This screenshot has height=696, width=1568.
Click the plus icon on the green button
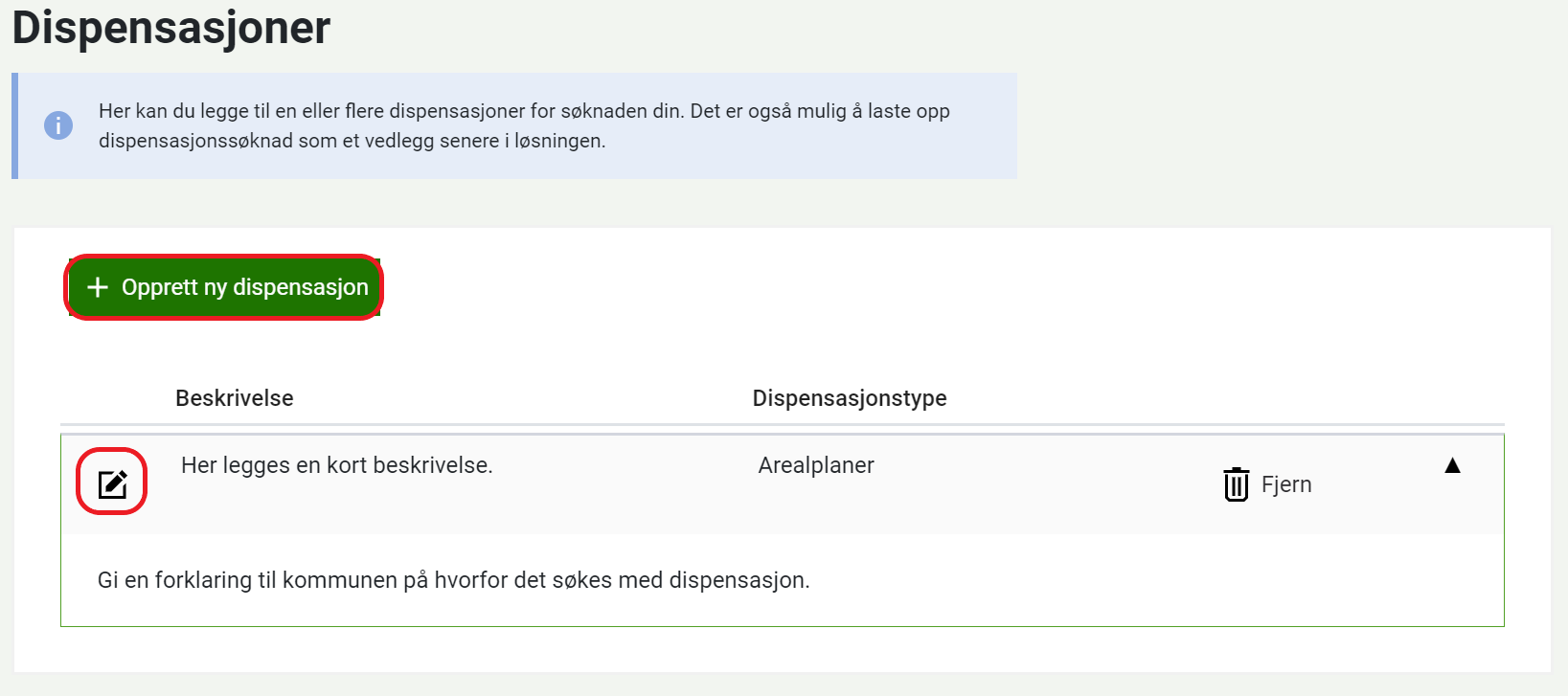pyautogui.click(x=98, y=287)
